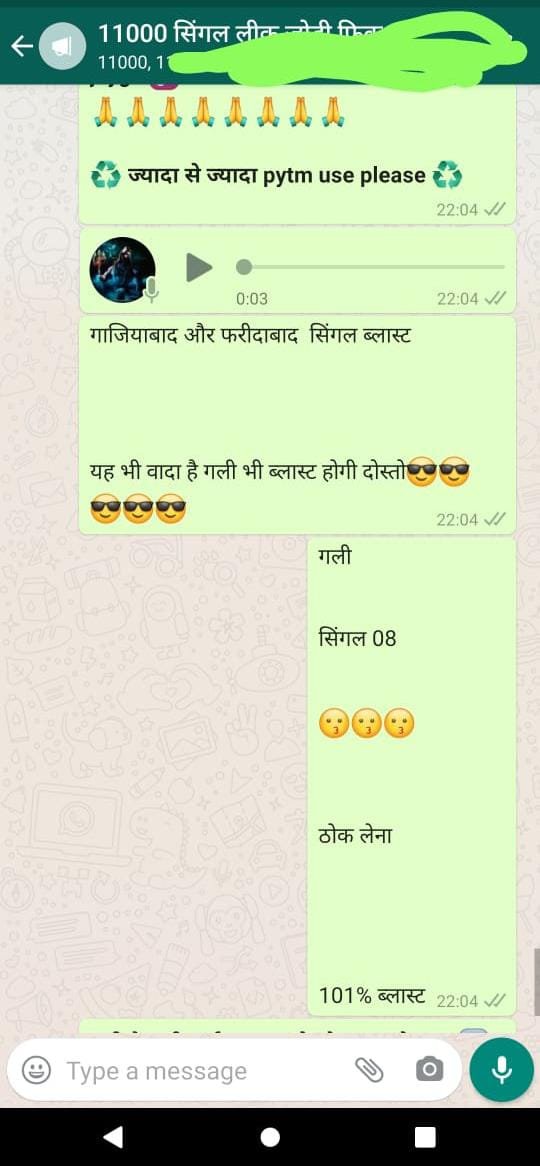Screen dimensions: 540x1166
Task: Tap the back arrow in chat header
Action: [22, 46]
